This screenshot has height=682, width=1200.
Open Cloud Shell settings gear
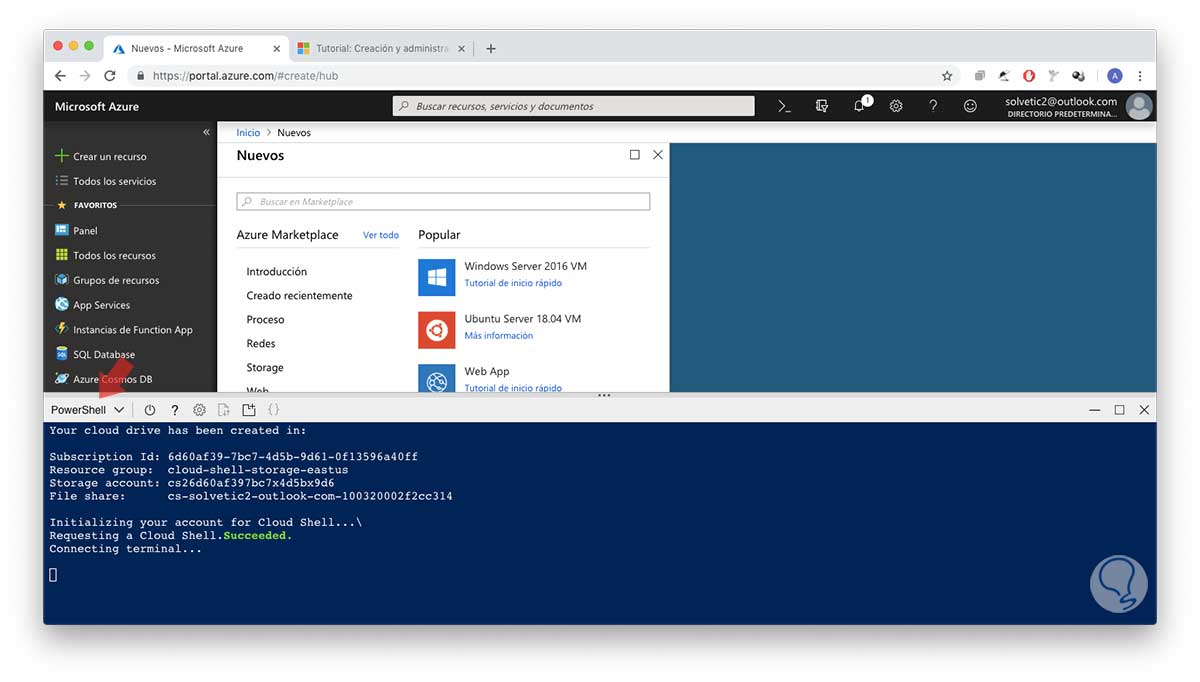199,410
